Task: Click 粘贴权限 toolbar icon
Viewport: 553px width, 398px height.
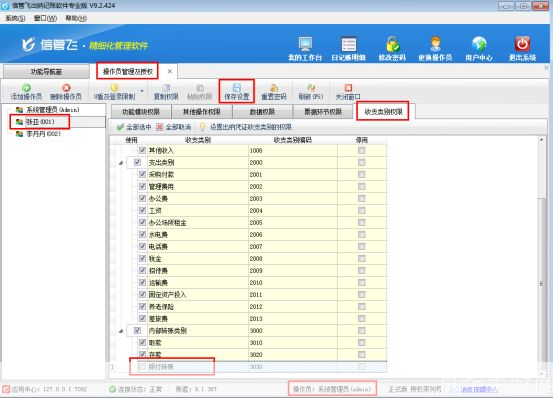Action: (200, 87)
